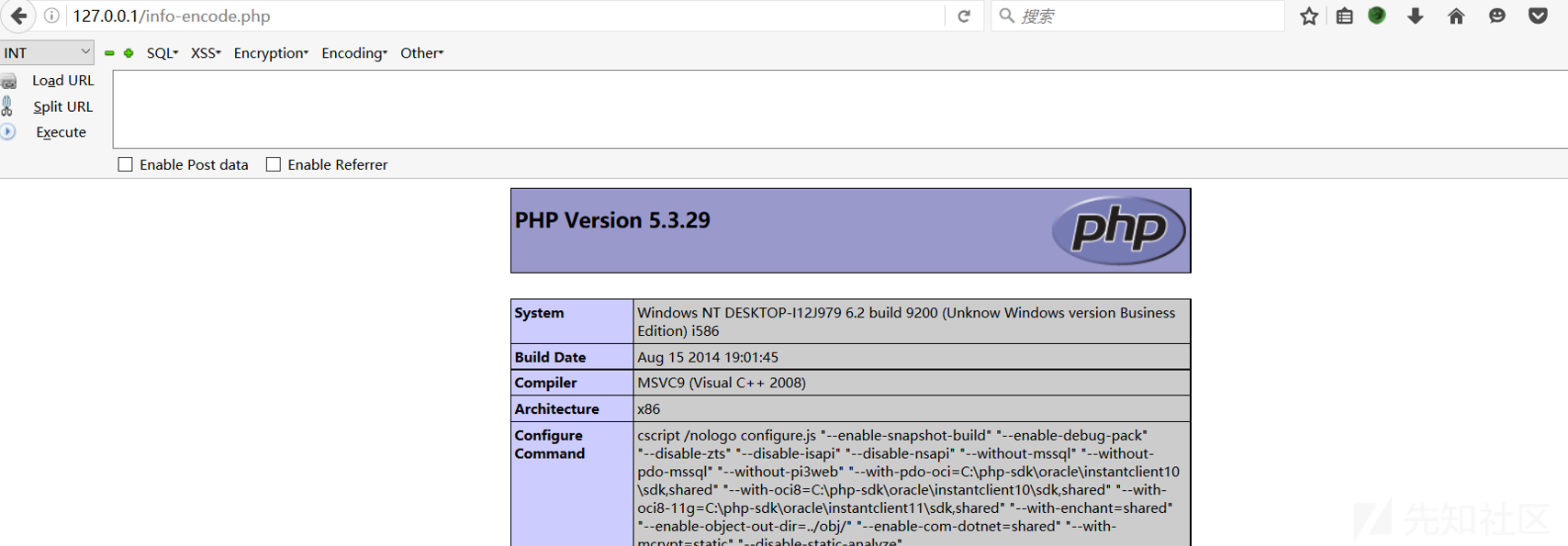Image resolution: width=1568 pixels, height=546 pixels.
Task: Go back with the browser back arrow
Action: [18, 16]
